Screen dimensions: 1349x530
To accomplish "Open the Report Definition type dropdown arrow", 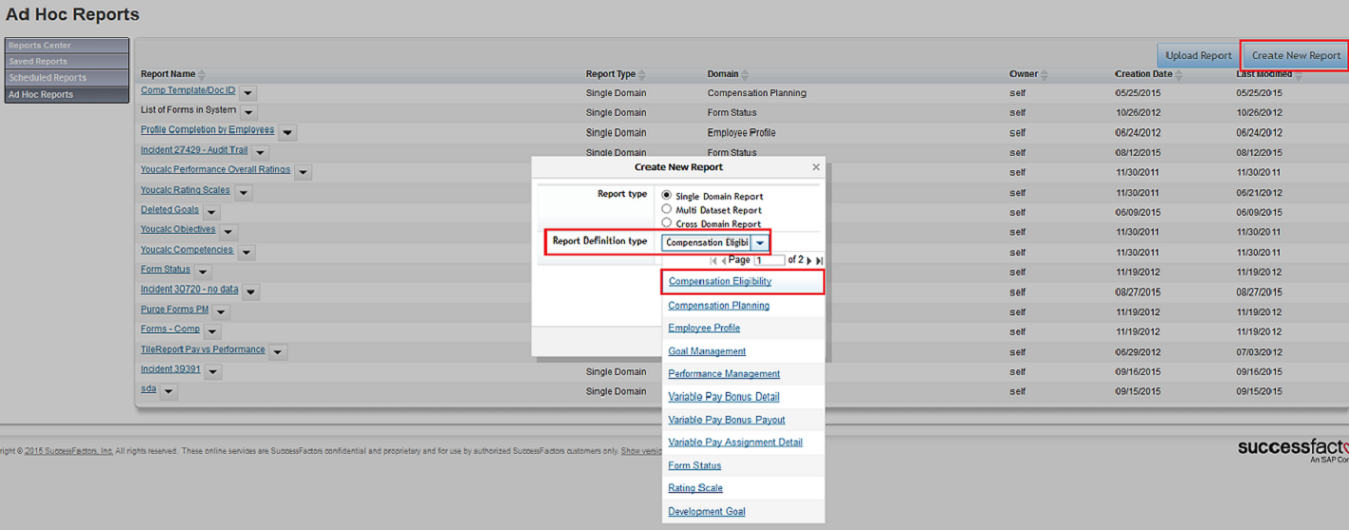I will (x=761, y=242).
